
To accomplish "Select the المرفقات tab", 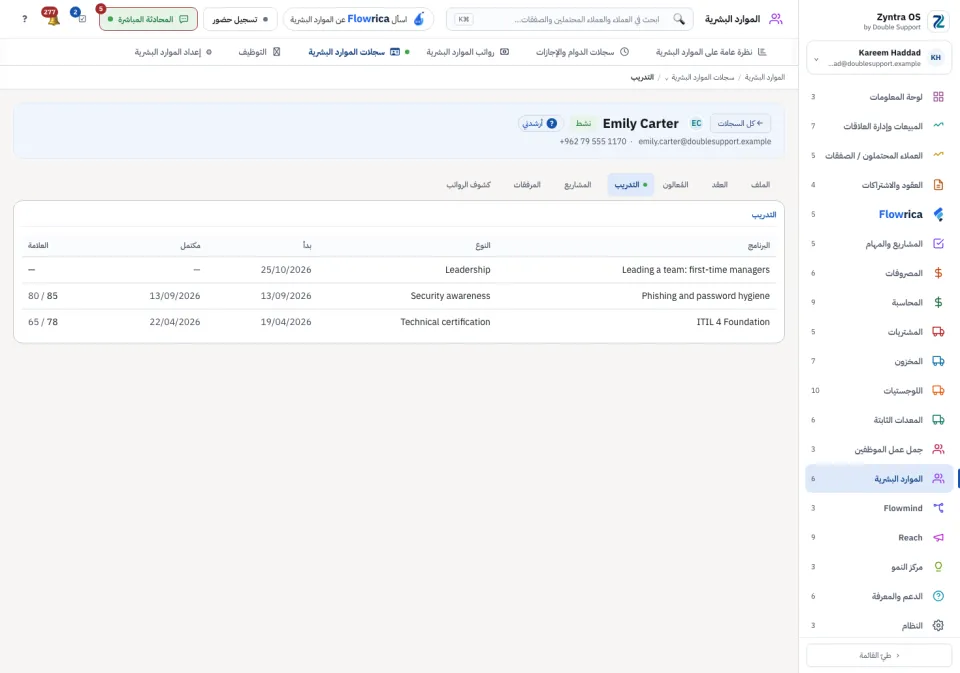I will 527,185.
